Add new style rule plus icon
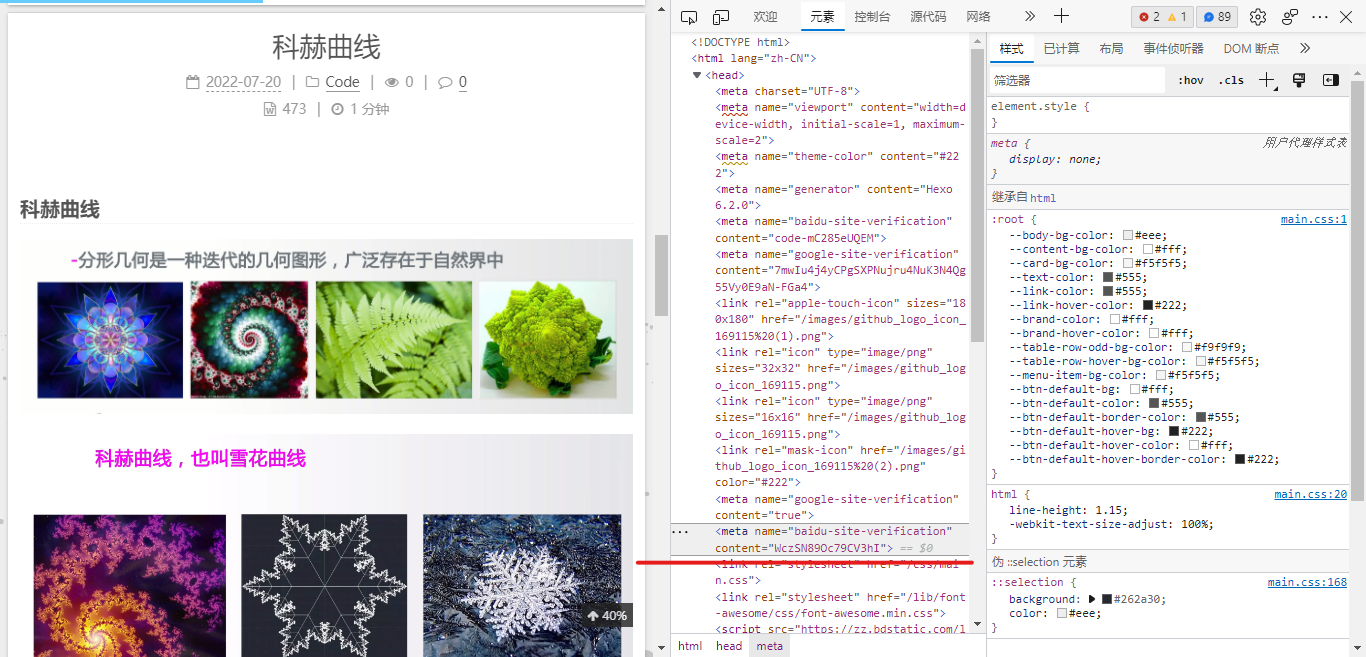Image resolution: width=1366 pixels, height=657 pixels. 1267,80
